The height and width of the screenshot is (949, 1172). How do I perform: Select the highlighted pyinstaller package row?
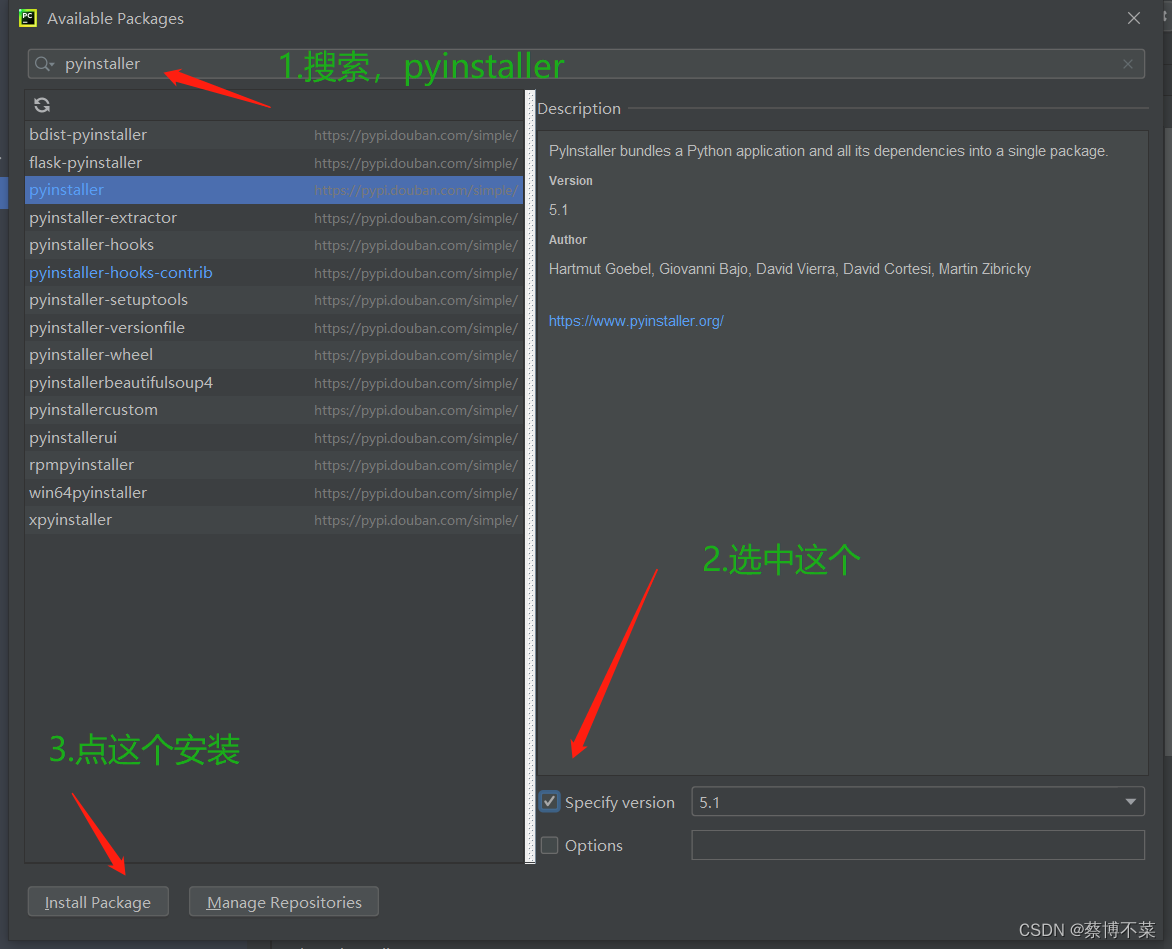[x=274, y=190]
